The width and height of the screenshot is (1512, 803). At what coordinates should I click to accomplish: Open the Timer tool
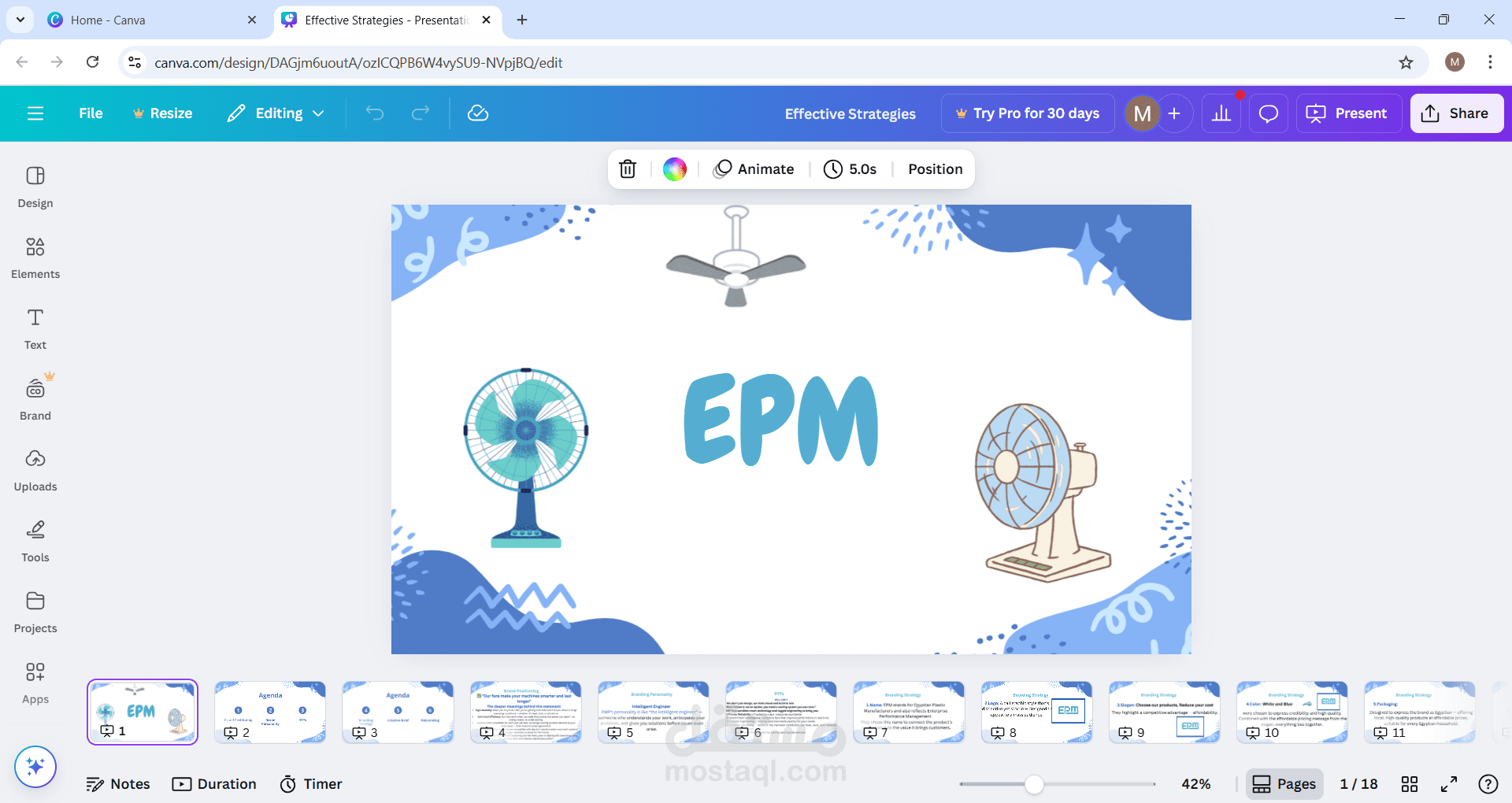tap(311, 784)
